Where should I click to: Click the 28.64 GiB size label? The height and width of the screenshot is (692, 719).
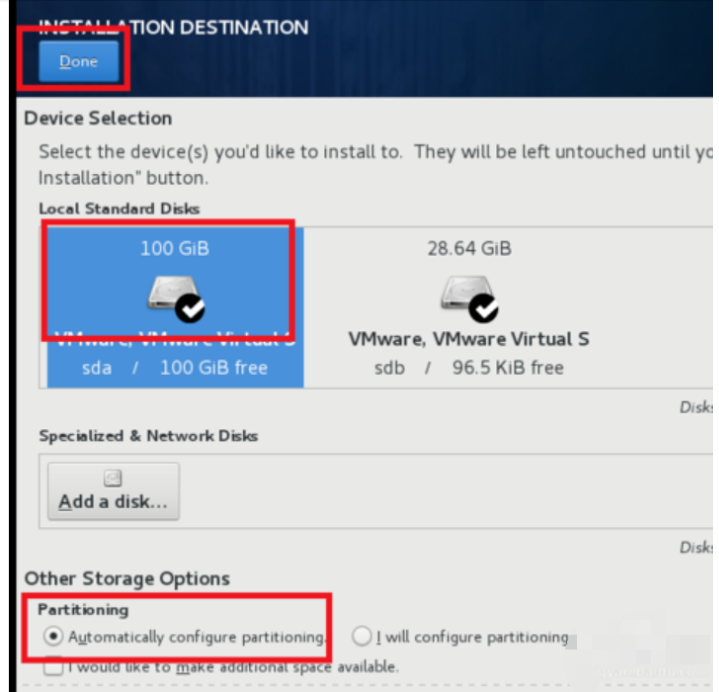click(x=469, y=248)
